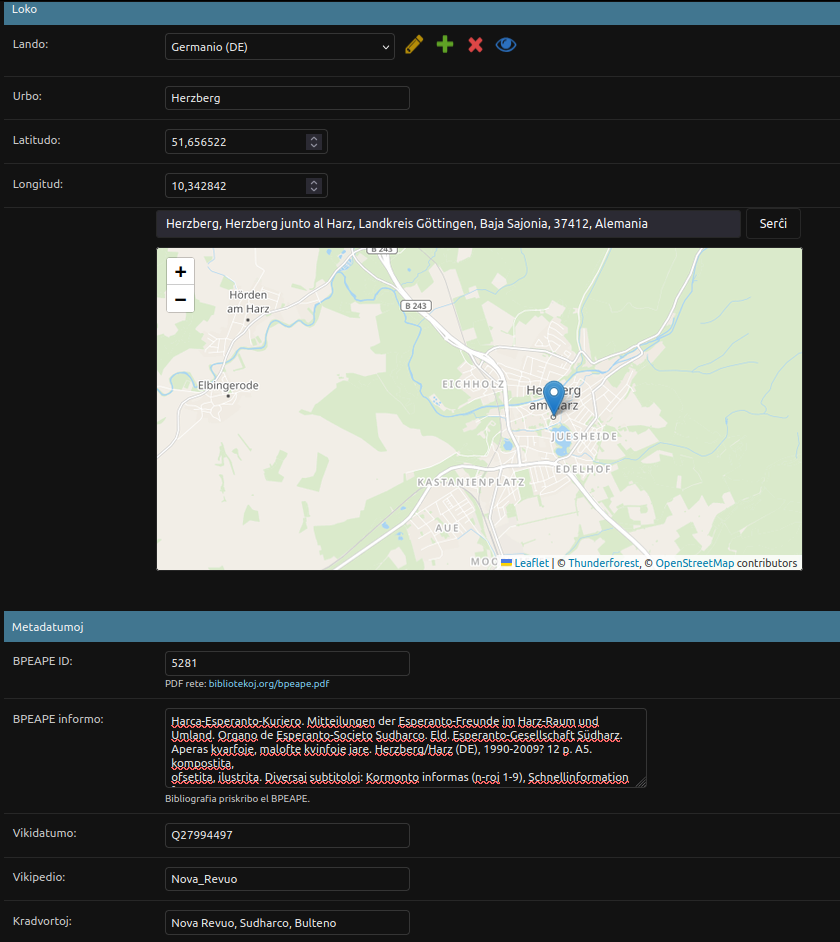Image resolution: width=840 pixels, height=942 pixels.
Task: Click the Urbo field containing Herzberg
Action: click(x=287, y=98)
